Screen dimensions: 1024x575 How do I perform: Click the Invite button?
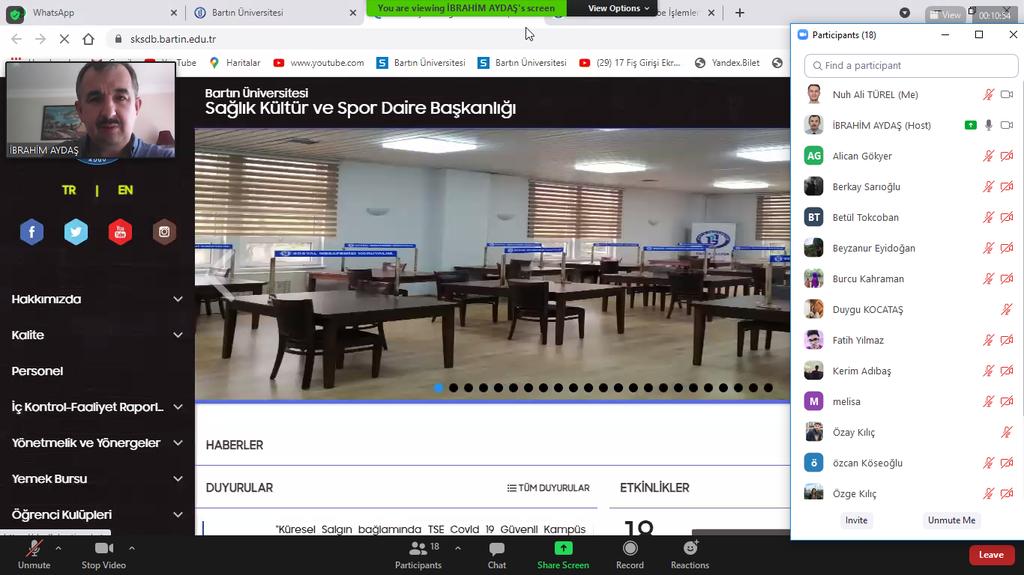click(856, 520)
